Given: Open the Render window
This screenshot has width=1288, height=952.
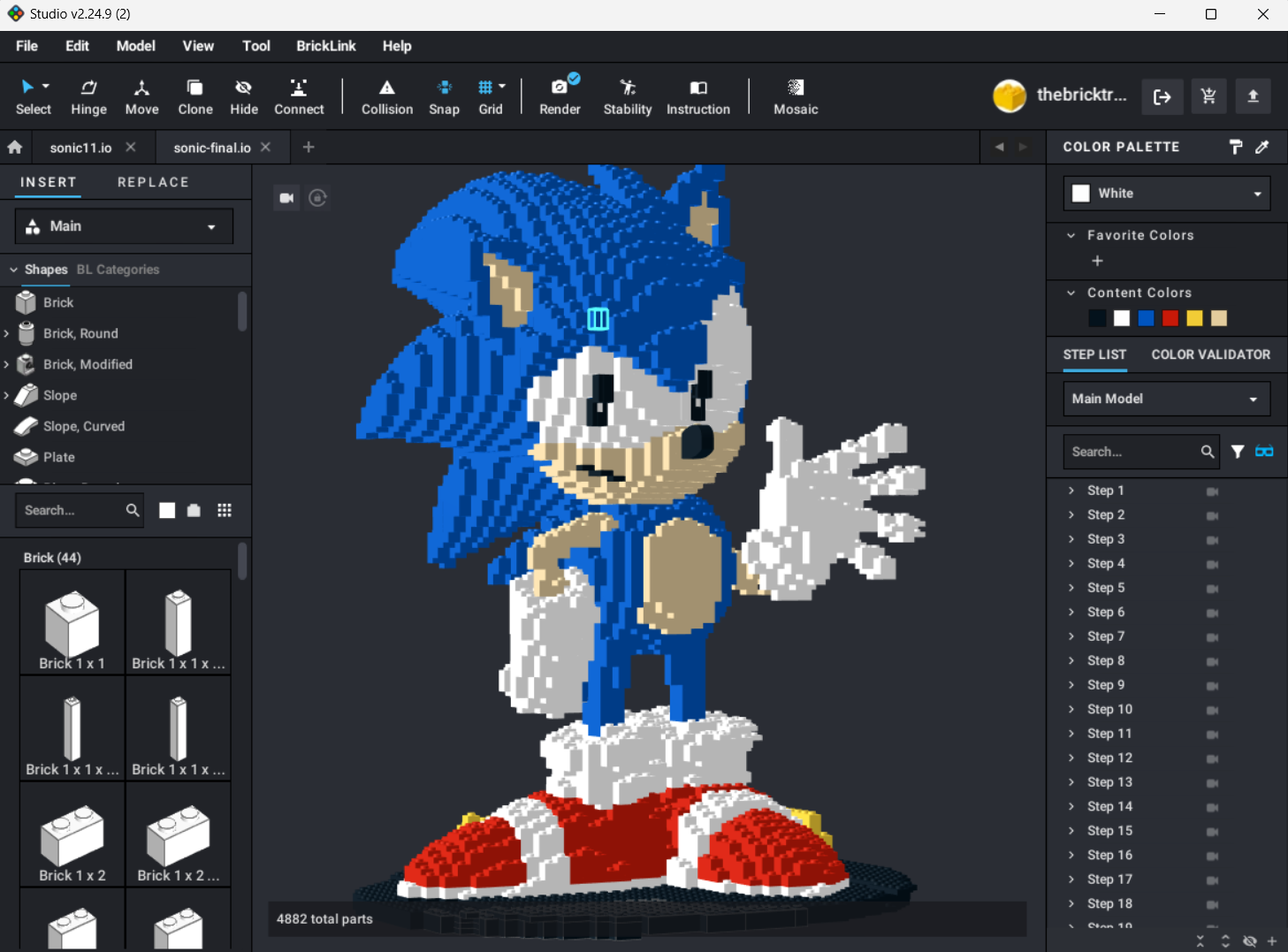Looking at the screenshot, I should (x=560, y=97).
